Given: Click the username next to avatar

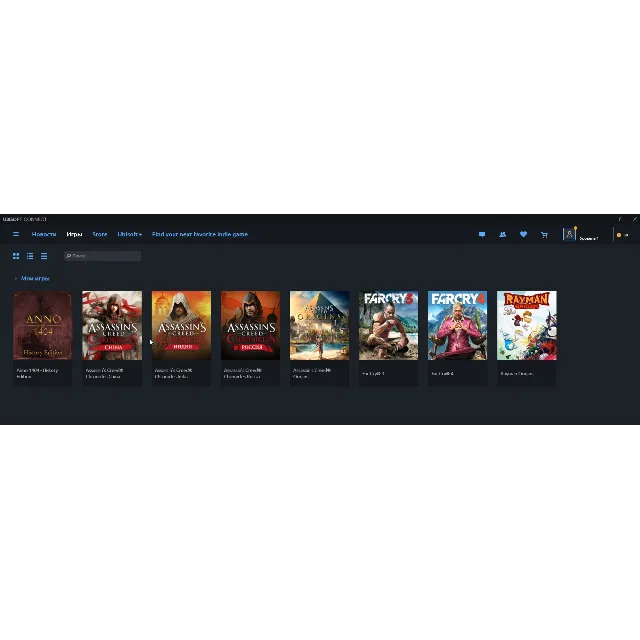Looking at the screenshot, I should point(589,238).
